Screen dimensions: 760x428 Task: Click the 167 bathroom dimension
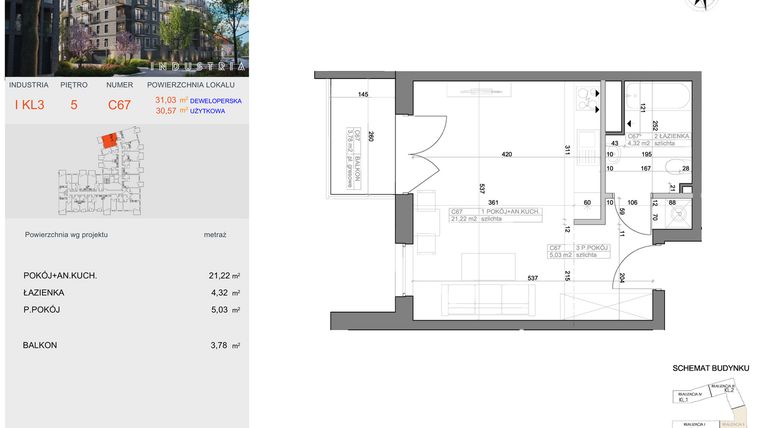click(646, 169)
